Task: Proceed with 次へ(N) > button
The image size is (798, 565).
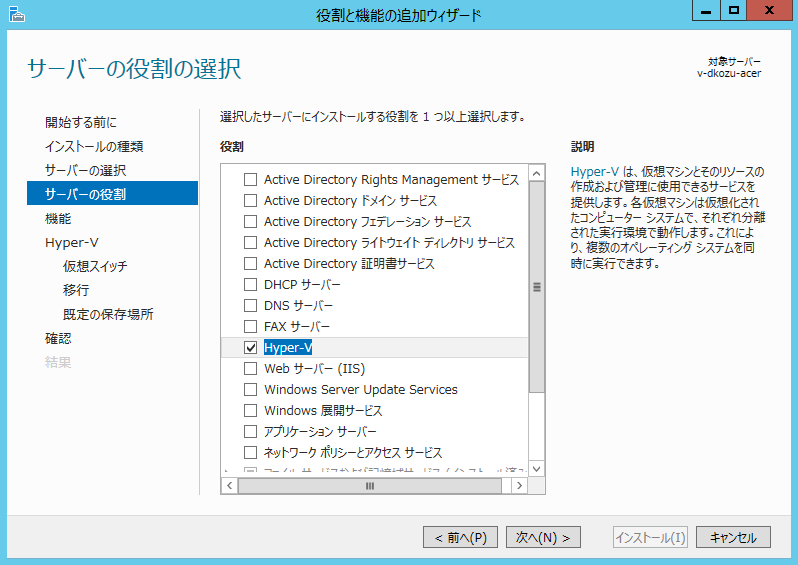Action: coord(543,537)
